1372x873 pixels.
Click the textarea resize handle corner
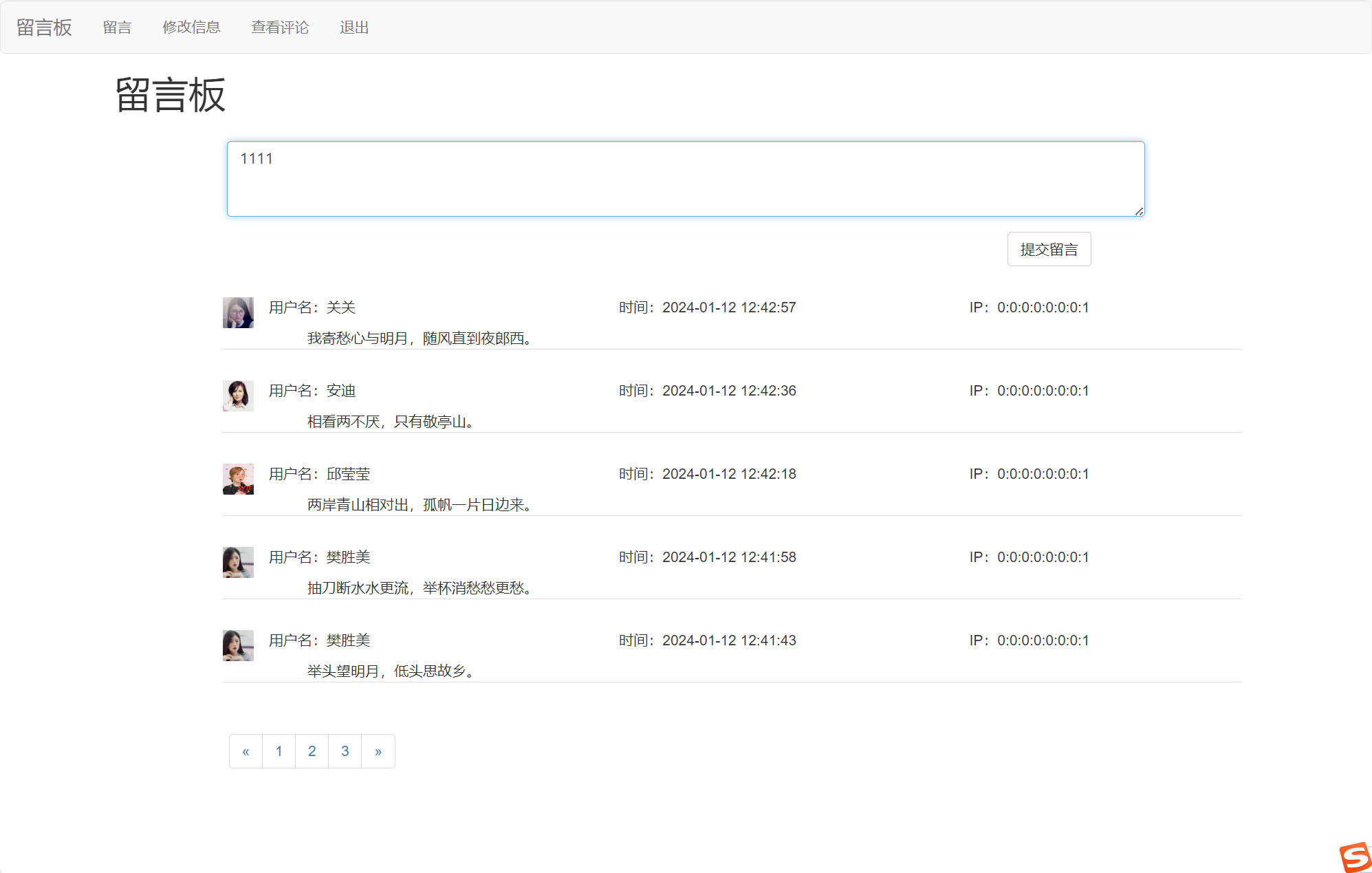pos(1140,211)
